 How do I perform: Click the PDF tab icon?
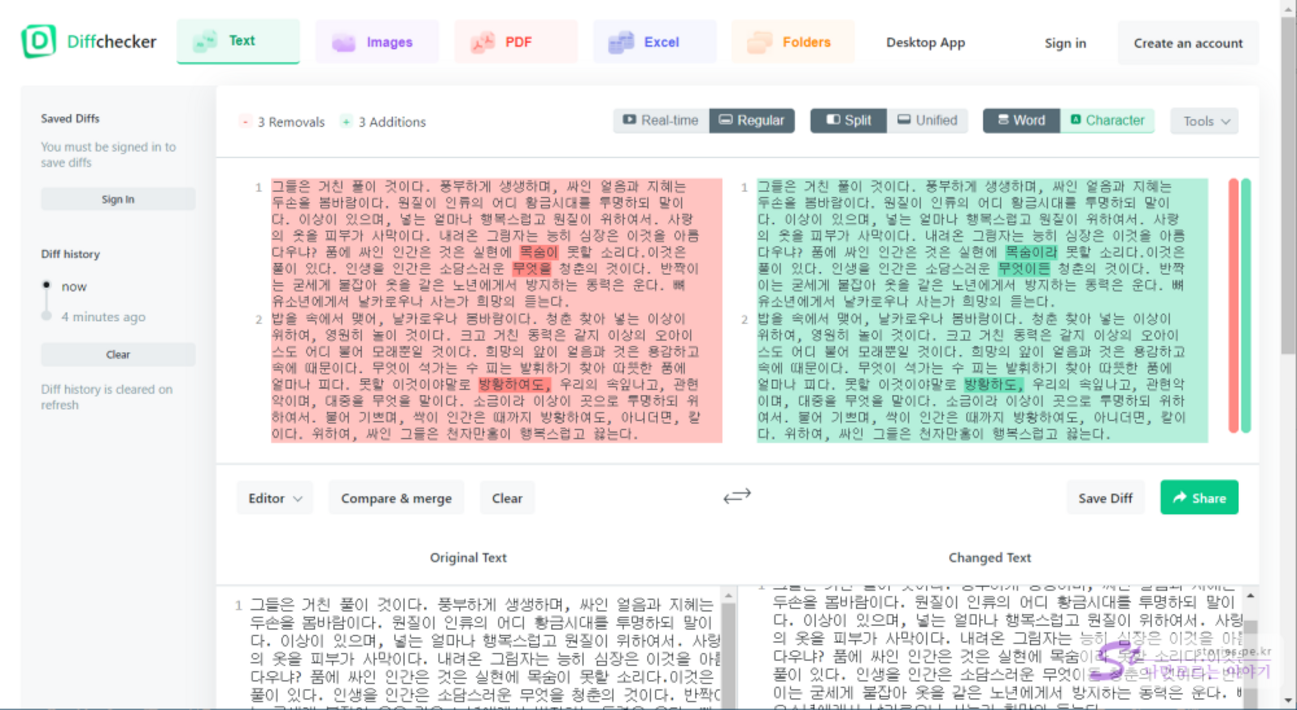tap(483, 43)
